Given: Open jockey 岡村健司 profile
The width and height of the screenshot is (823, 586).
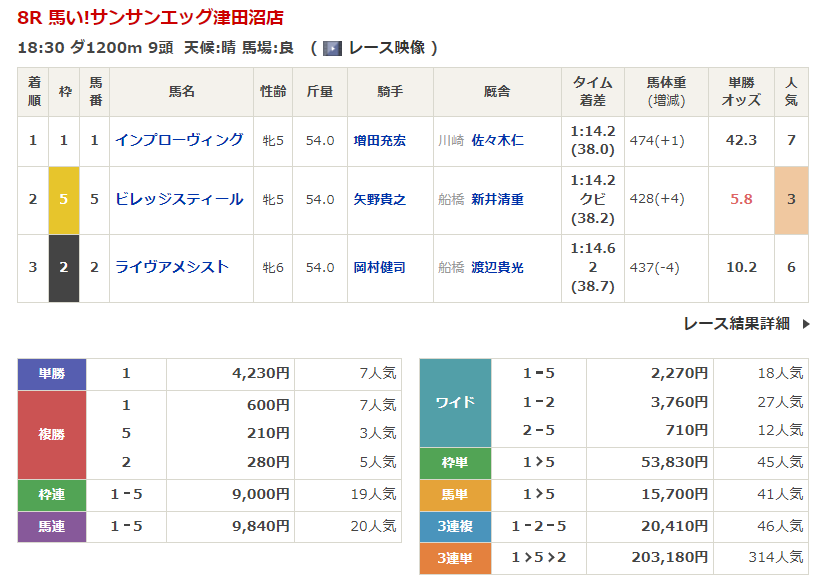Looking at the screenshot, I should (x=380, y=268).
